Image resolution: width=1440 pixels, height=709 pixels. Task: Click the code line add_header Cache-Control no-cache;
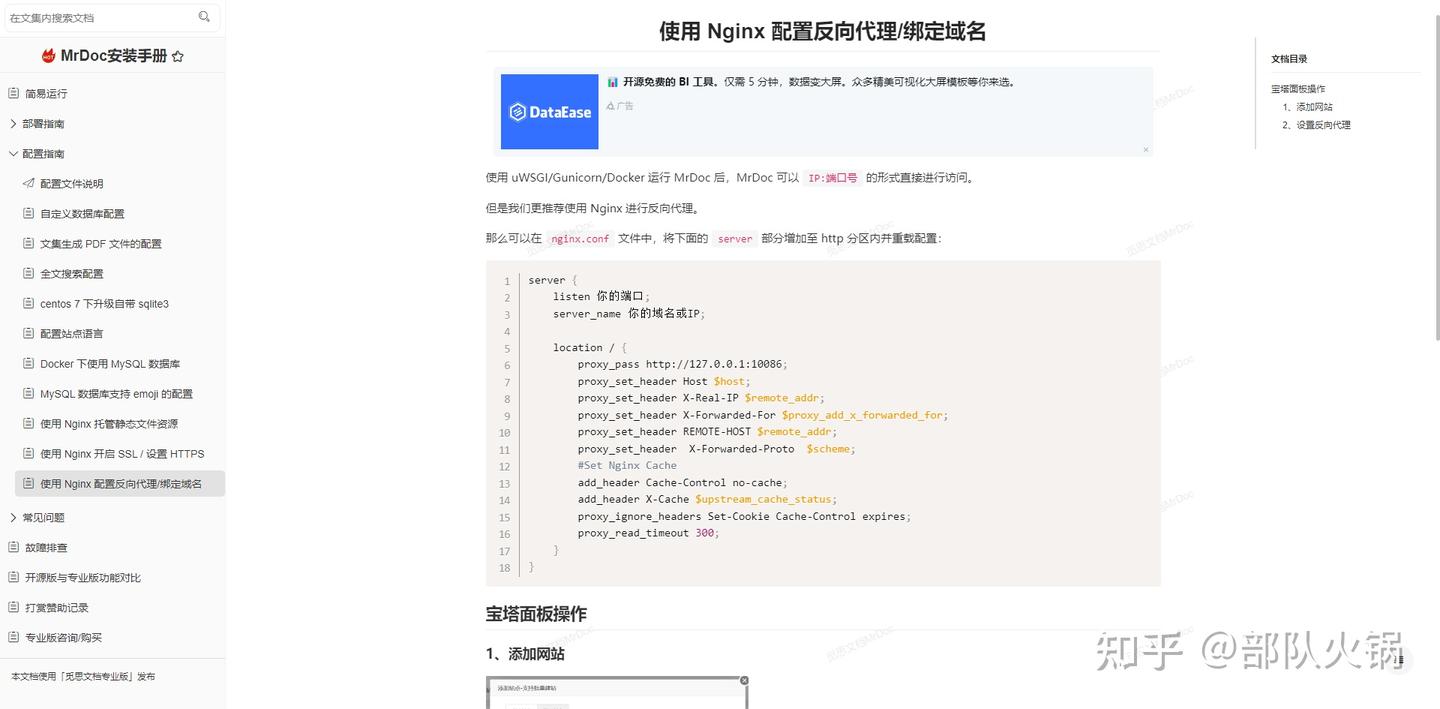682,483
